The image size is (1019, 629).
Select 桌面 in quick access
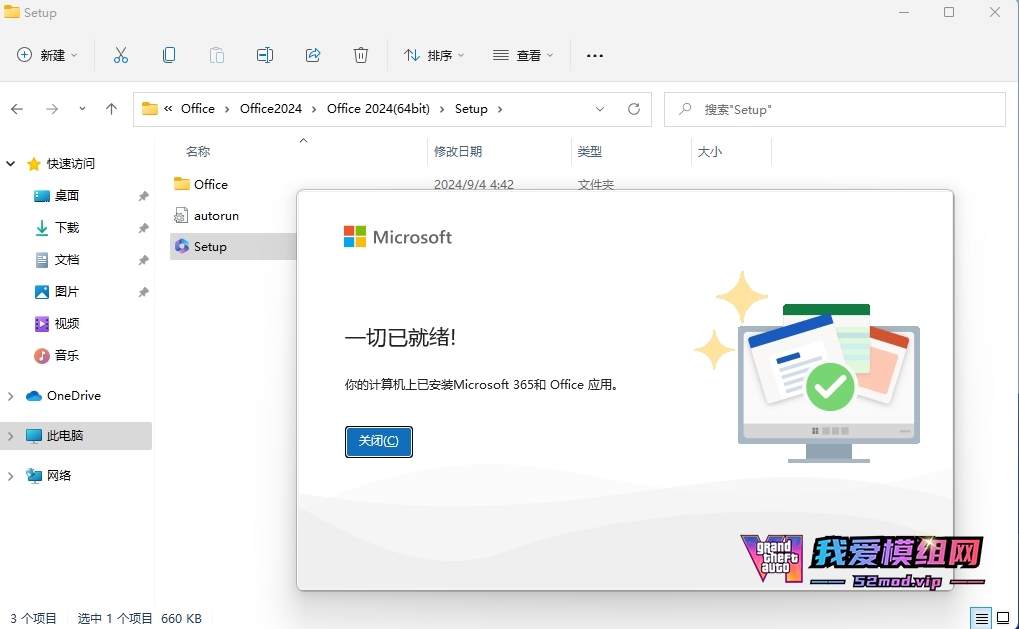point(67,196)
